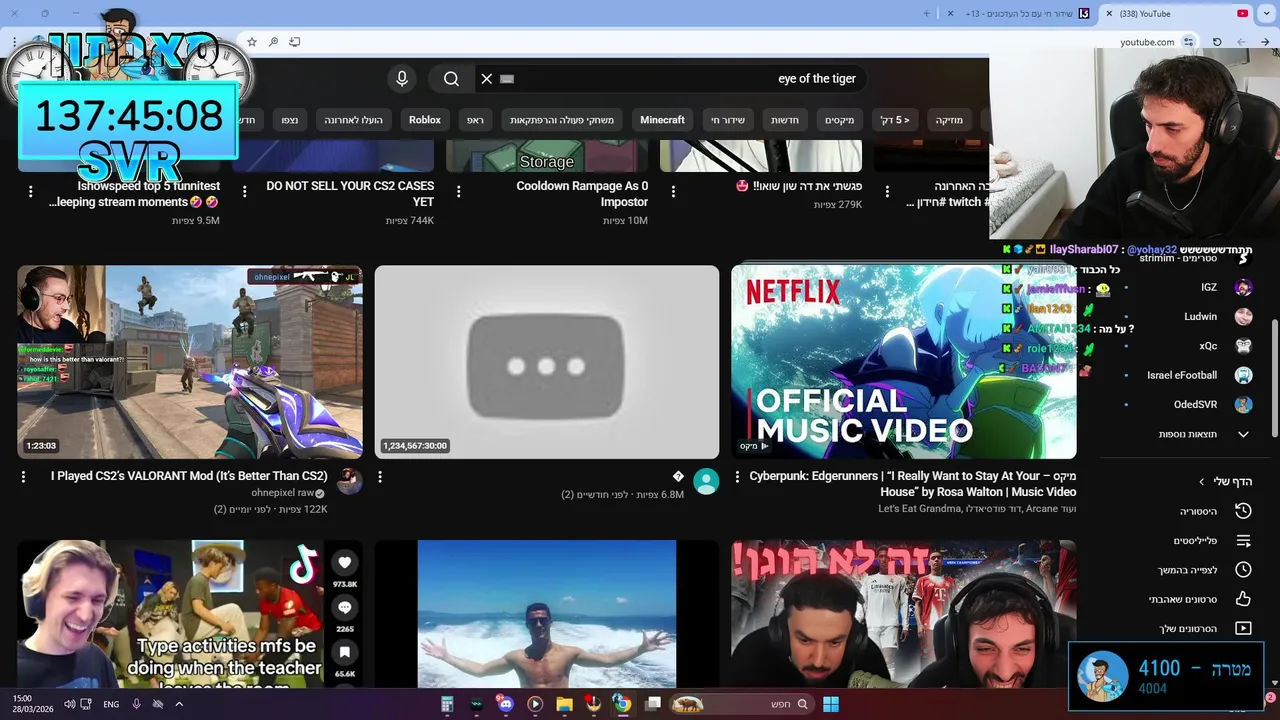Open the ohnepixel raw channel link
This screenshot has height=720, width=1280.
(x=283, y=493)
